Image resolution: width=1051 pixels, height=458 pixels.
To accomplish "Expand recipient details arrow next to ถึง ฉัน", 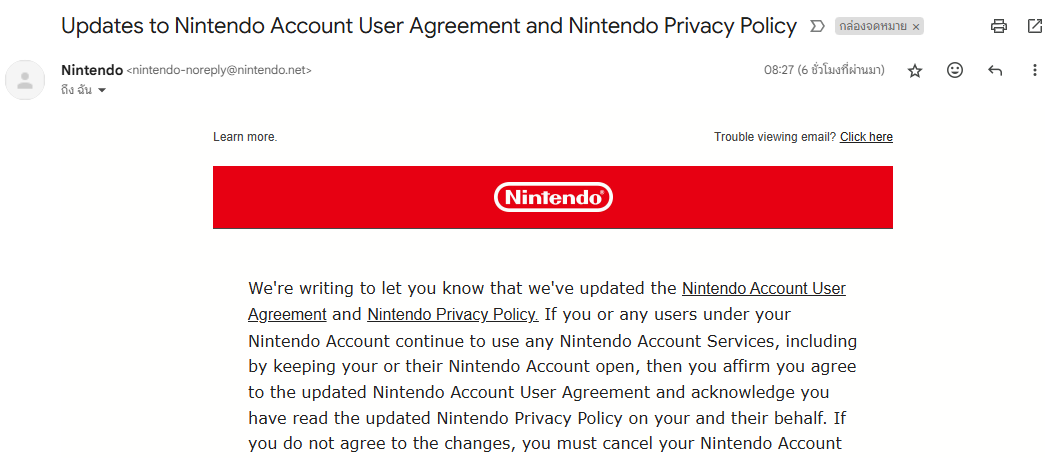I will click(x=102, y=91).
